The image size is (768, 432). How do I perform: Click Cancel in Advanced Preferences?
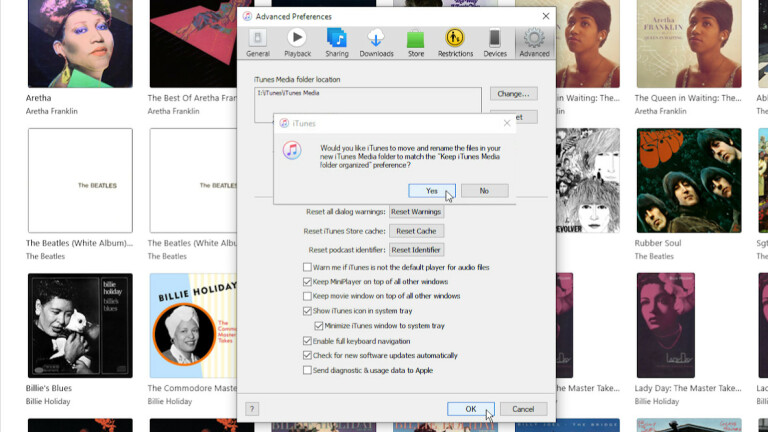tap(523, 409)
